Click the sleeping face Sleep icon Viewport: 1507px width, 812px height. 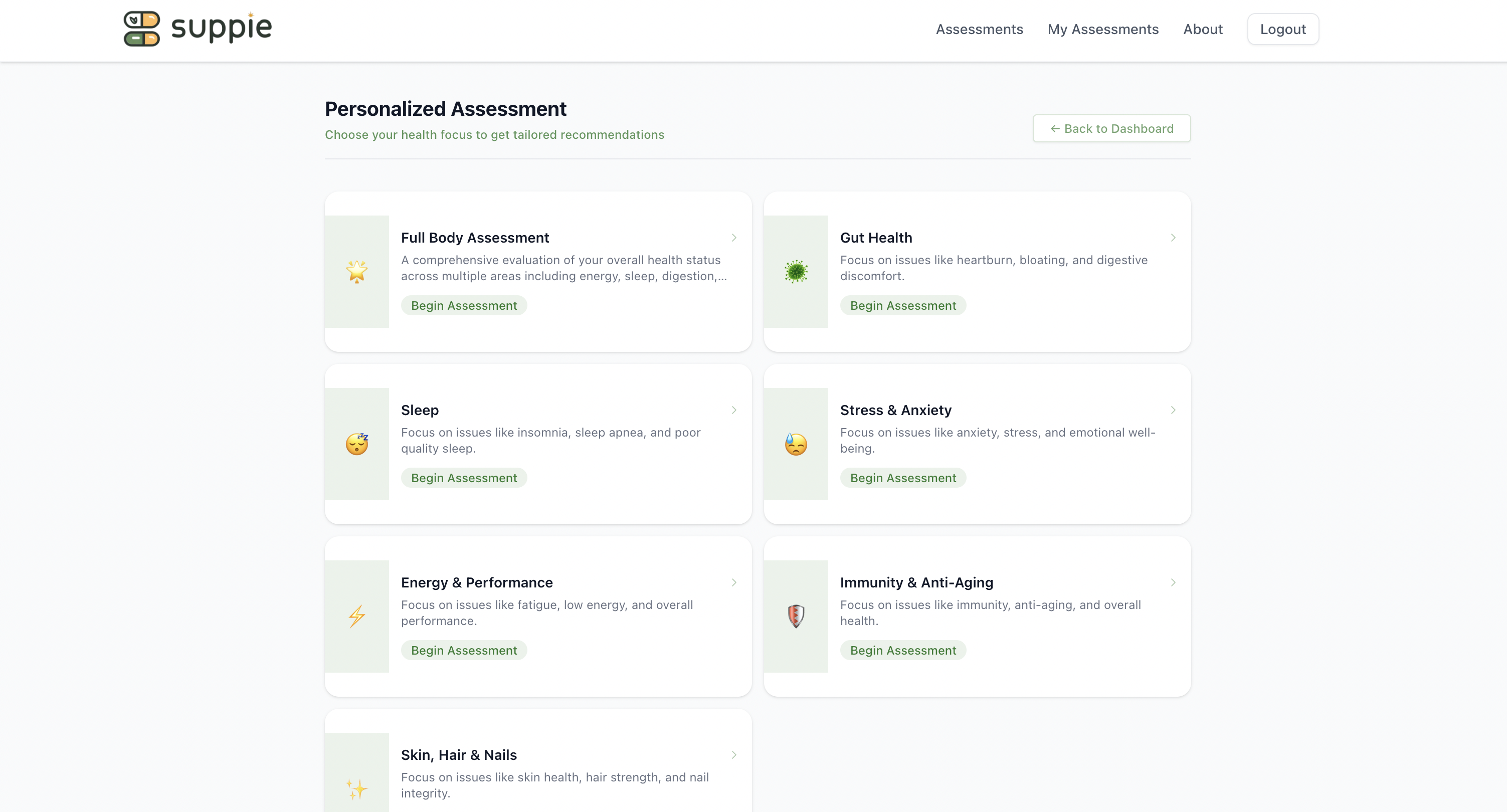[356, 444]
